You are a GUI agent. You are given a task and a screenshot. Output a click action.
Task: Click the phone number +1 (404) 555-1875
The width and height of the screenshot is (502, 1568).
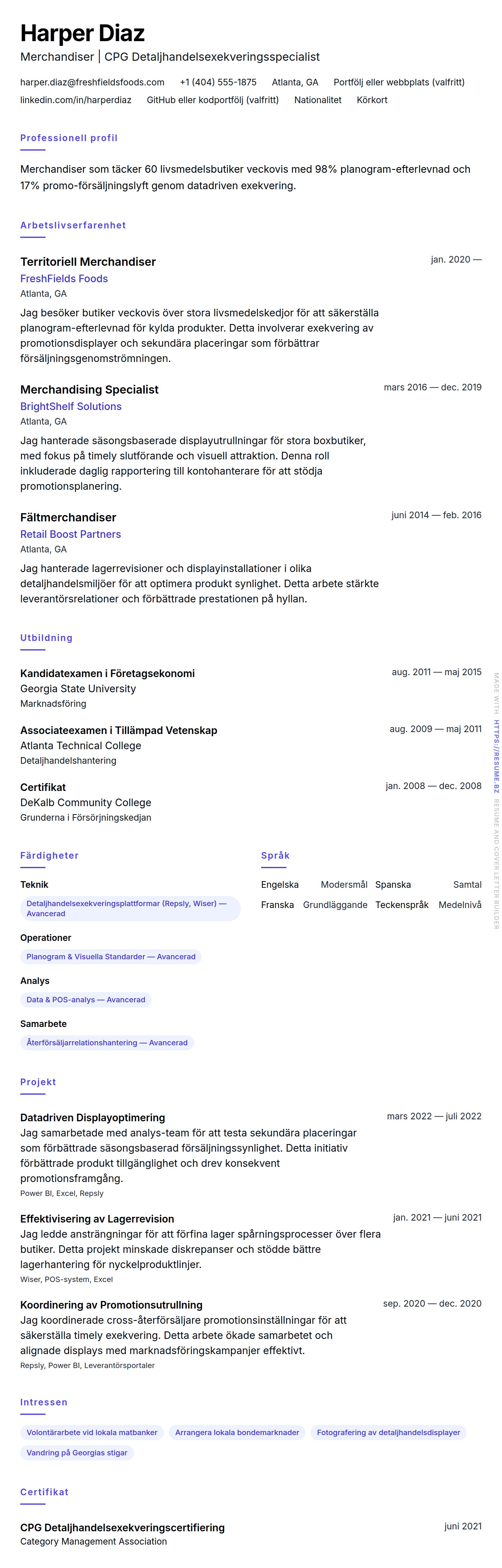pyautogui.click(x=218, y=82)
